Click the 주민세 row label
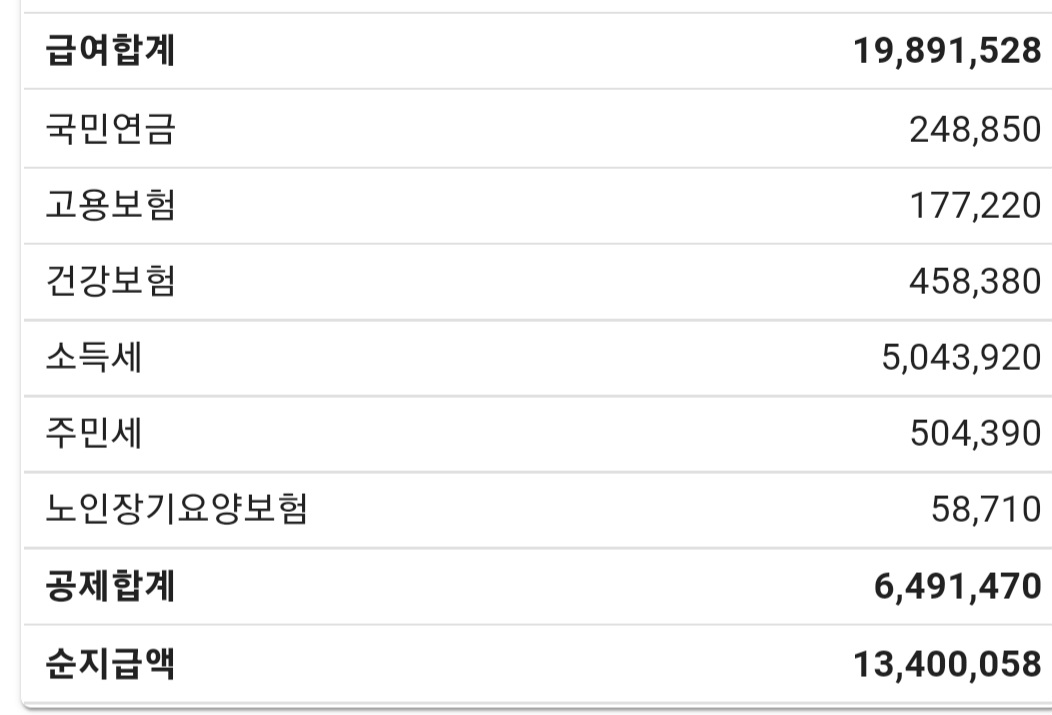1052x715 pixels. coord(94,433)
